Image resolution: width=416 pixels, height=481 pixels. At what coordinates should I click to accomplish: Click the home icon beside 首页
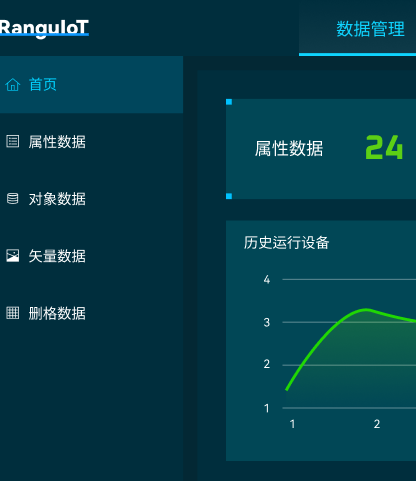click(x=13, y=85)
